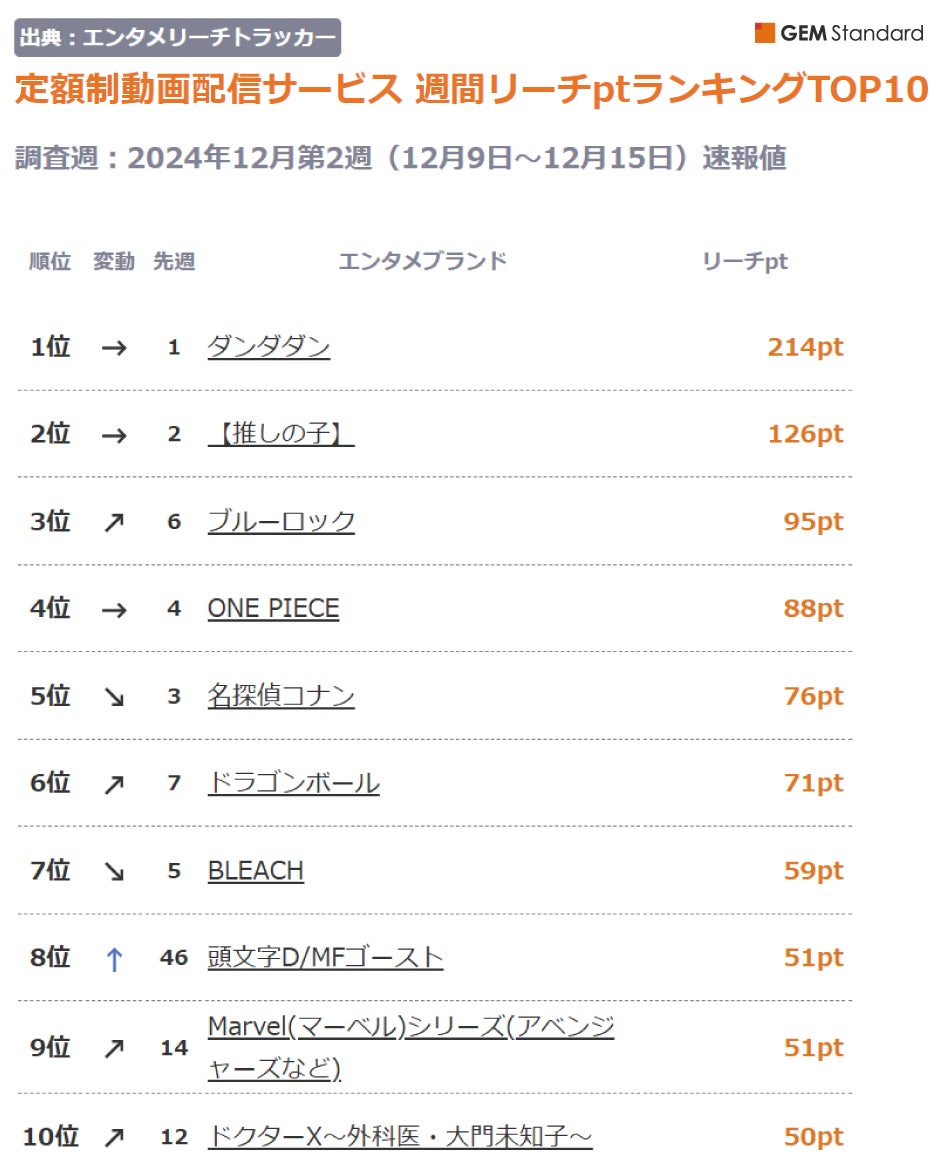
Task: Select the ドラゴンボール link
Action: point(293,783)
